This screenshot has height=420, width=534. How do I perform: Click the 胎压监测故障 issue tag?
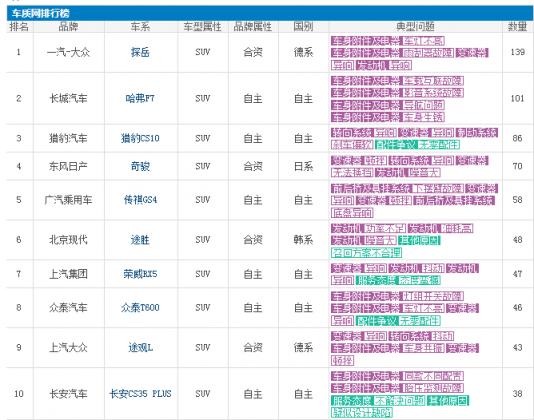[x=433, y=388]
